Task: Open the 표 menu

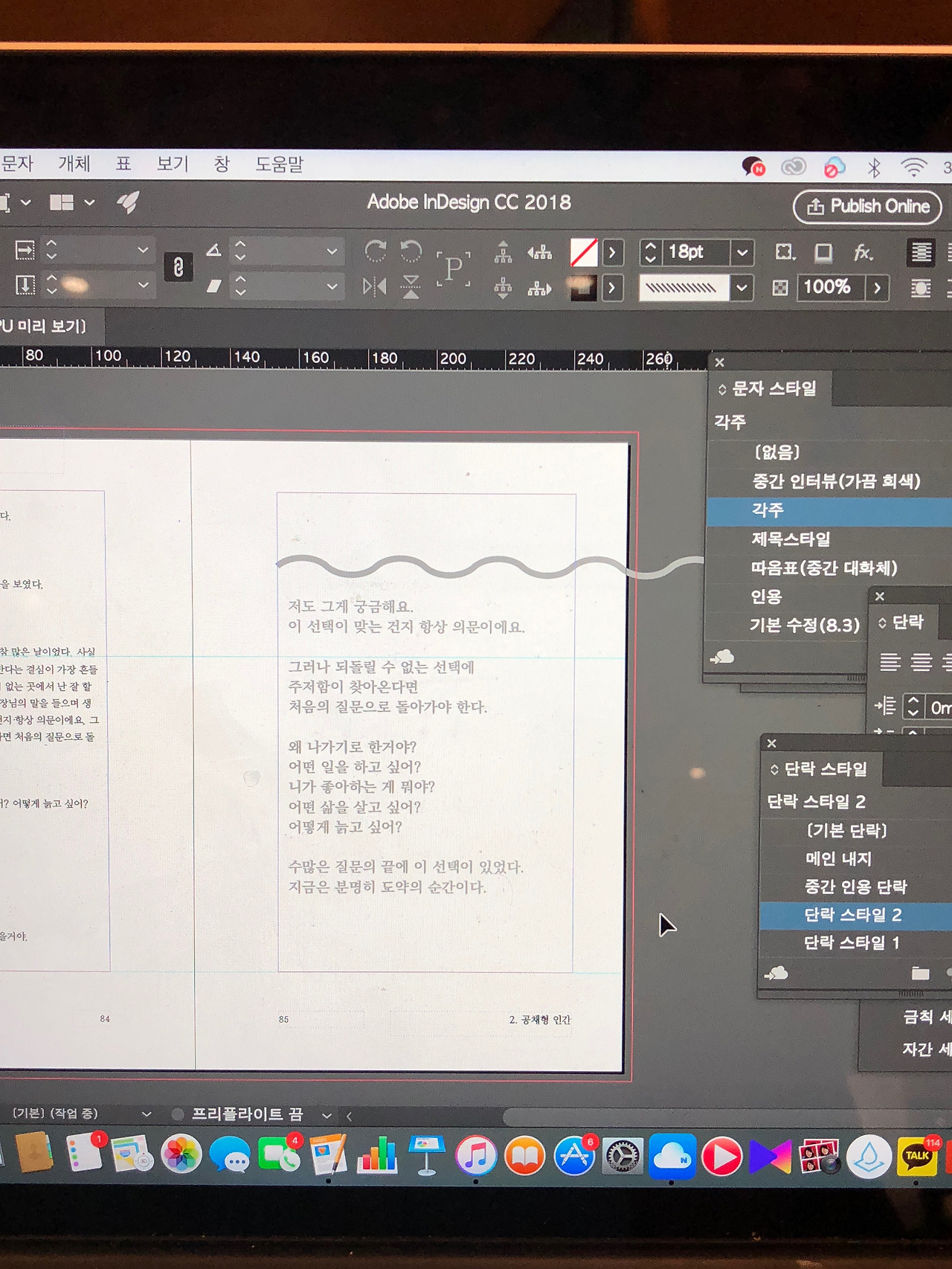Action: (x=123, y=164)
